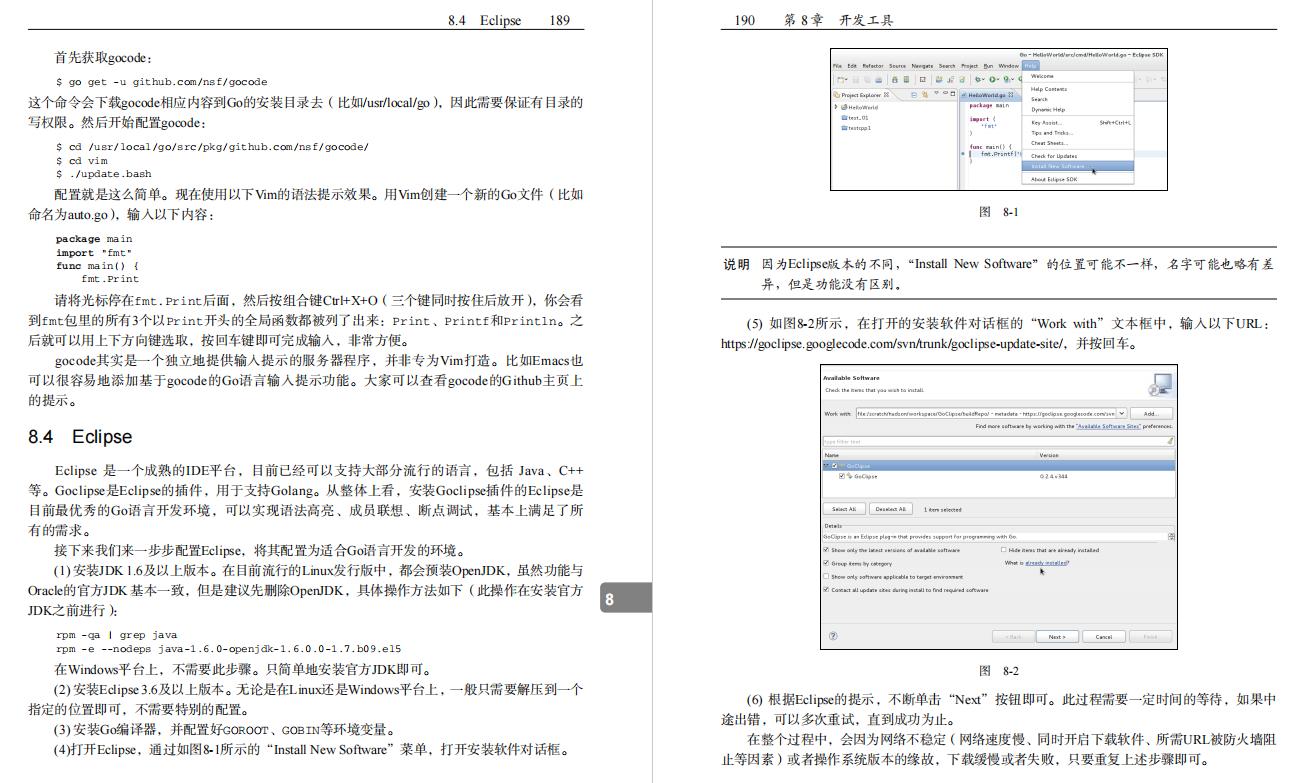Open the 'Work with' dropdown list
1303x783 pixels.
1123,413
